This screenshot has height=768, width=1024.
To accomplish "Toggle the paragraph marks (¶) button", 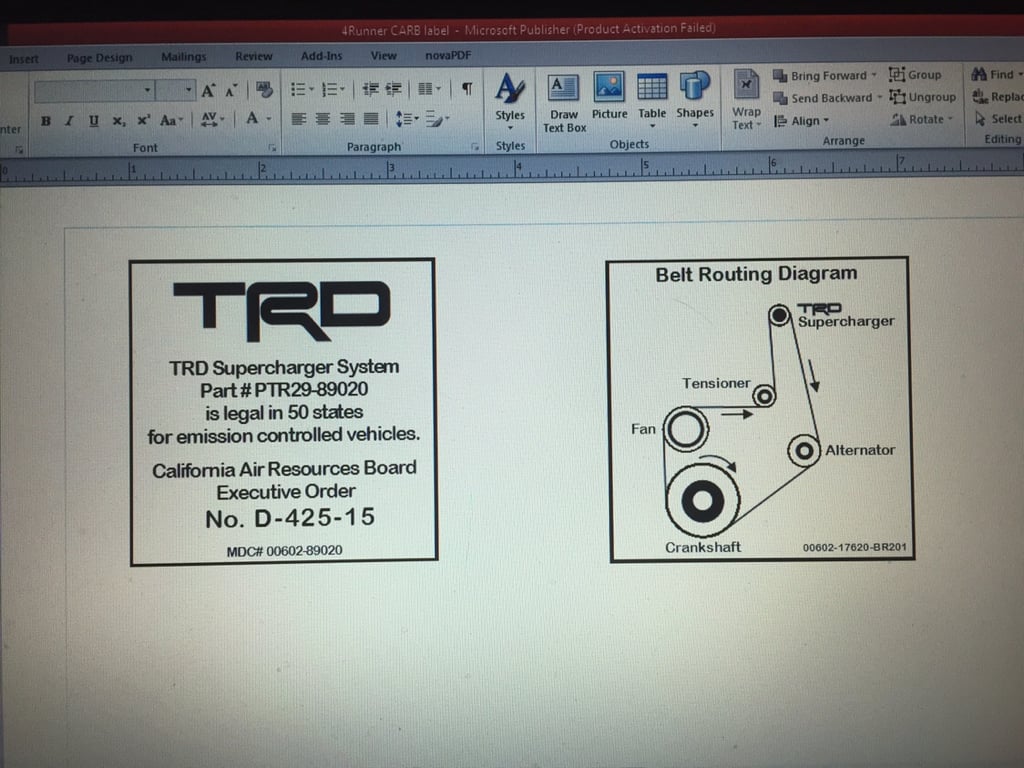I will 467,88.
